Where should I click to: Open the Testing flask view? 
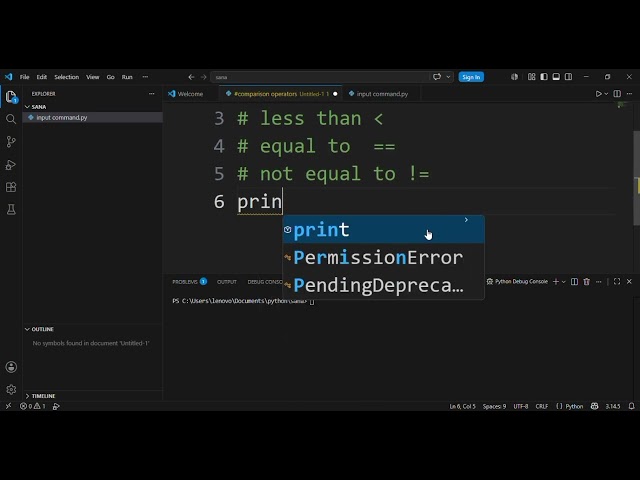tap(11, 209)
